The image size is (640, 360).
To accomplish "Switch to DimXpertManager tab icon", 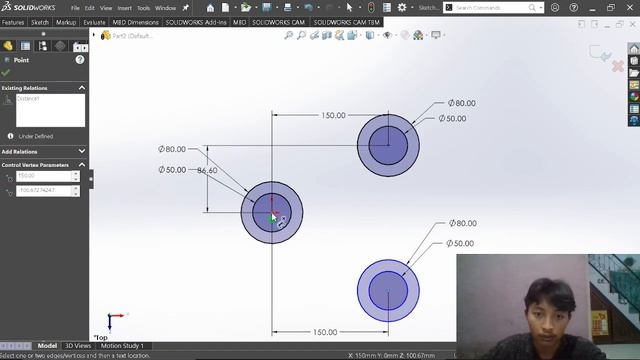I will [x=60, y=46].
